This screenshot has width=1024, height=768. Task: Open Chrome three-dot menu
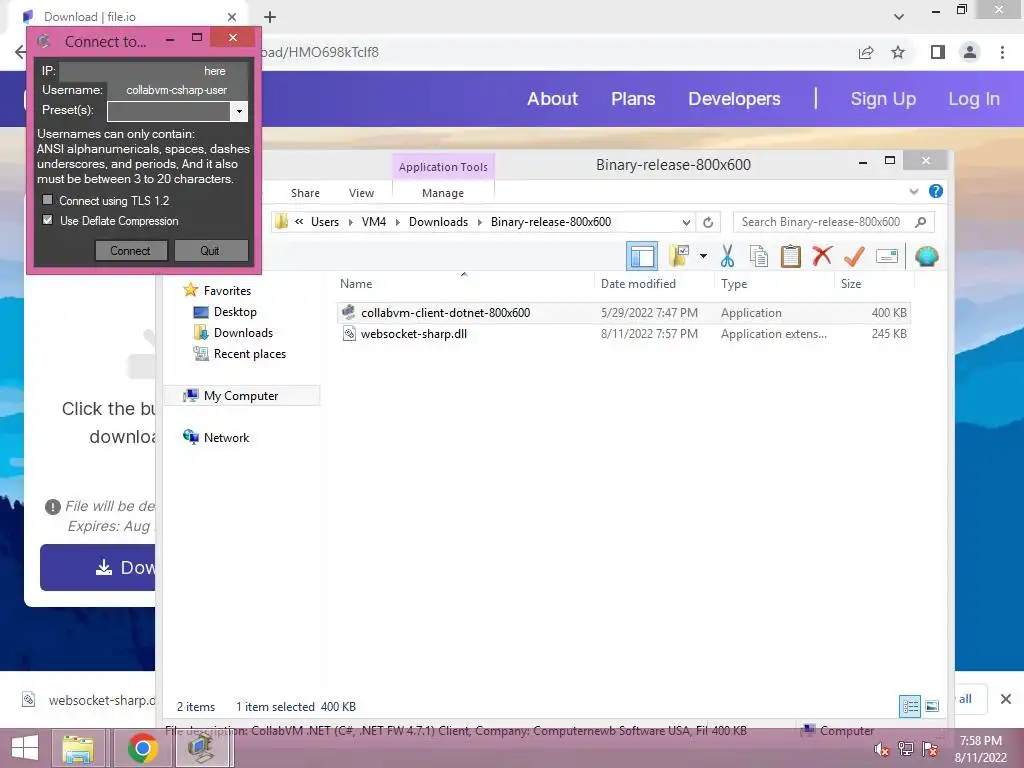[1002, 52]
